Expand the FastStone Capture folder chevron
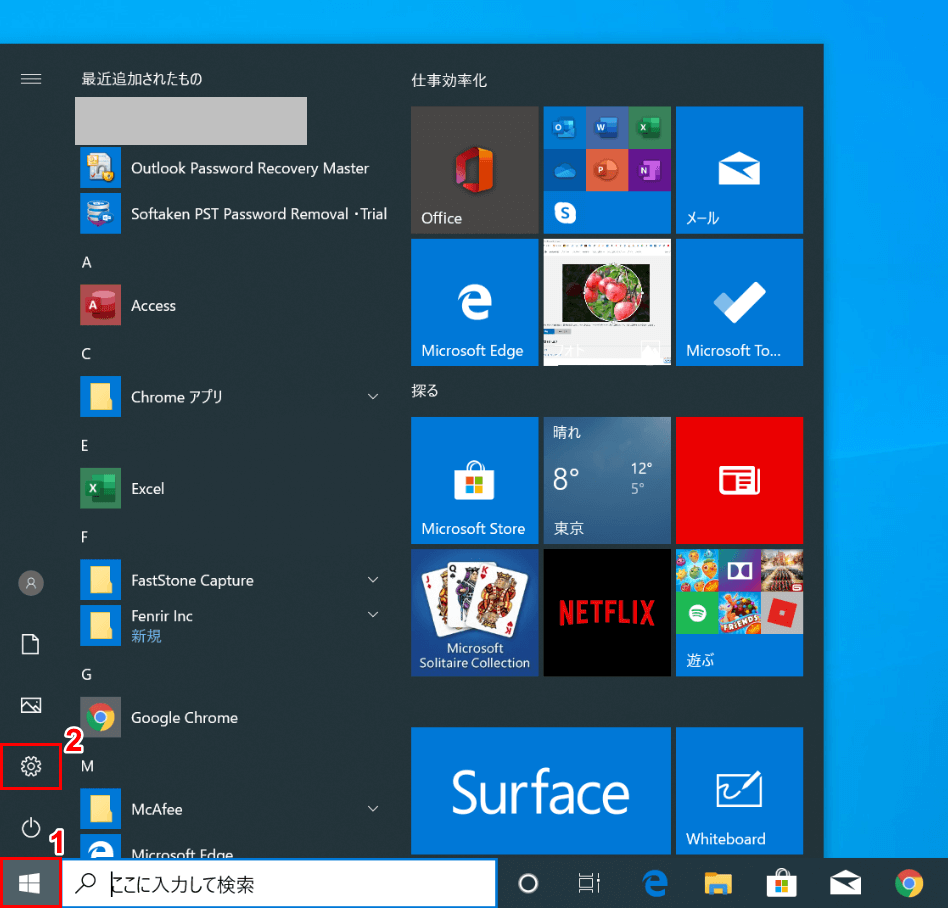The width and height of the screenshot is (948, 908). 373,580
